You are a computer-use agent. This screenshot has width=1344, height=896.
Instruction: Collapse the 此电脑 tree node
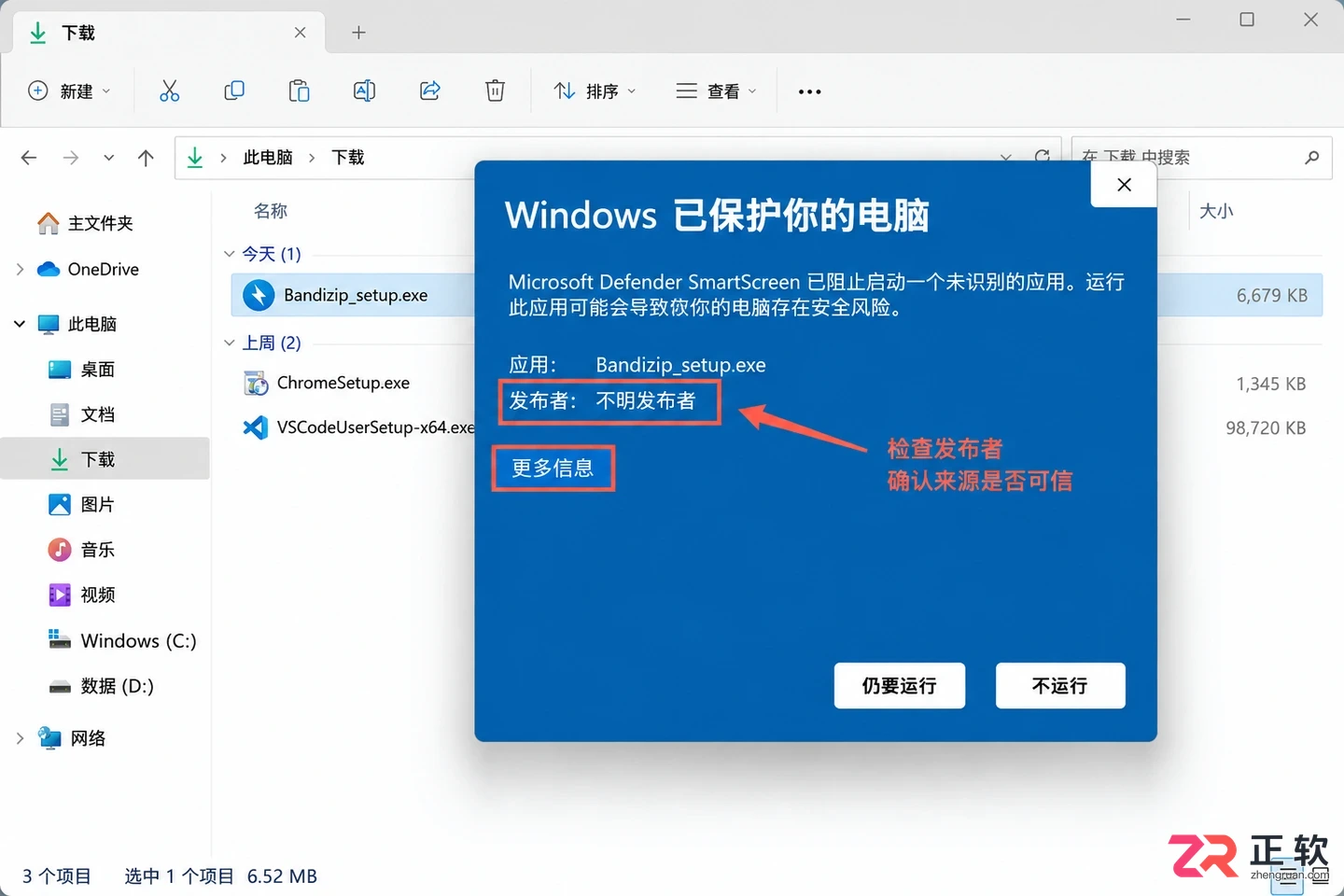pos(20,324)
